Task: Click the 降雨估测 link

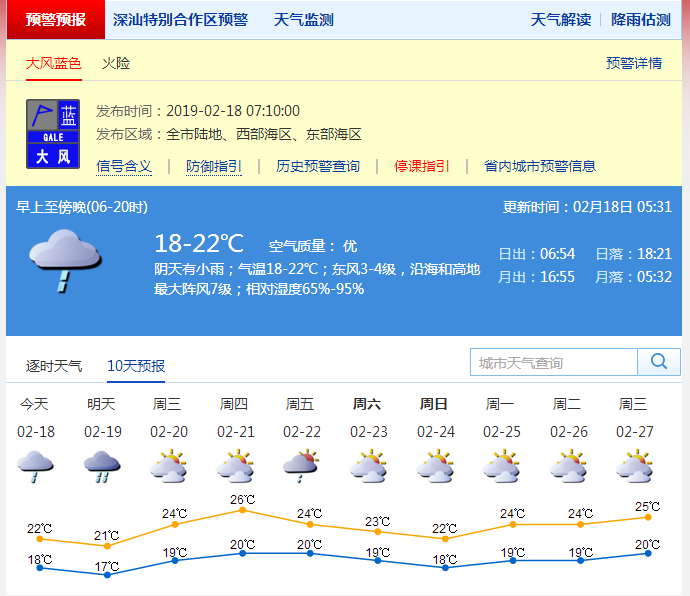Action: pyautogui.click(x=641, y=20)
